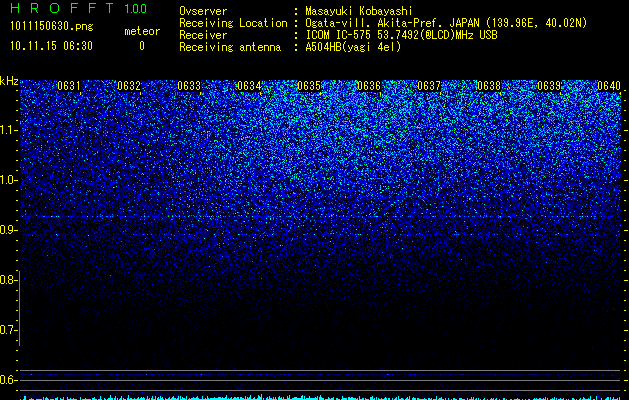Click the 0.9 frequency axis label
629x400 pixels.
coord(8,230)
